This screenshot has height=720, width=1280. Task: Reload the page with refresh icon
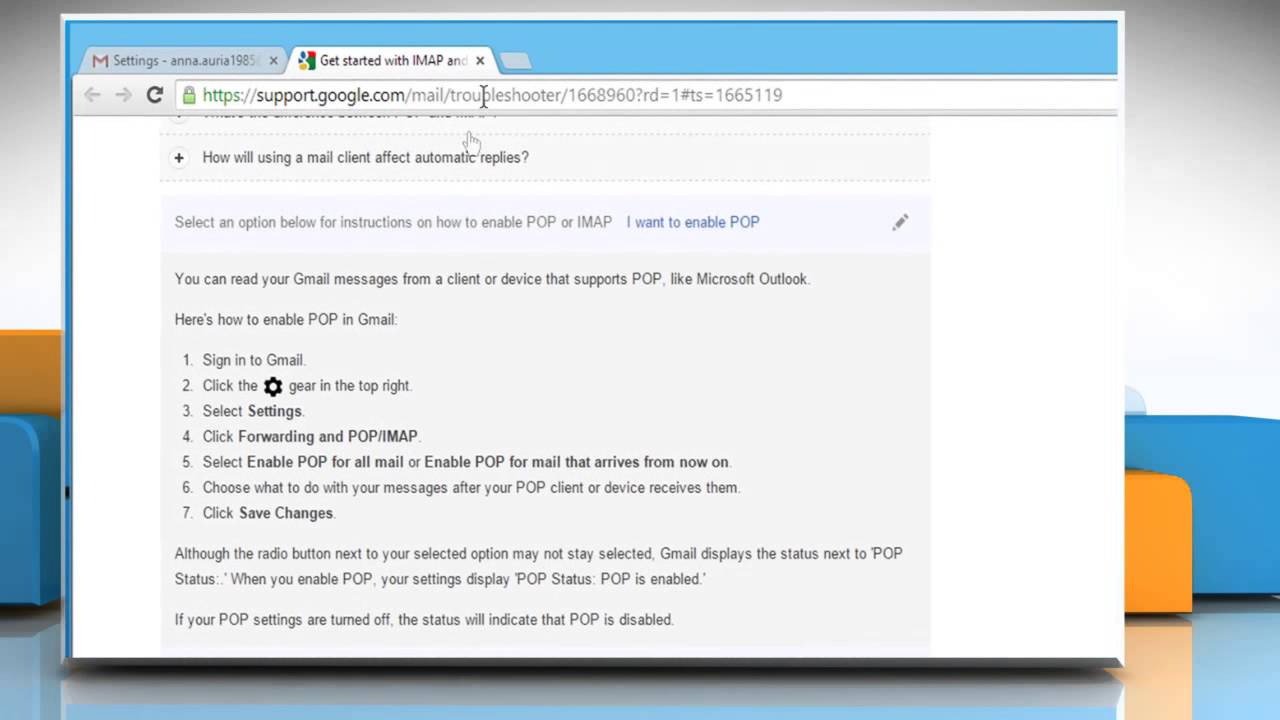coord(154,95)
